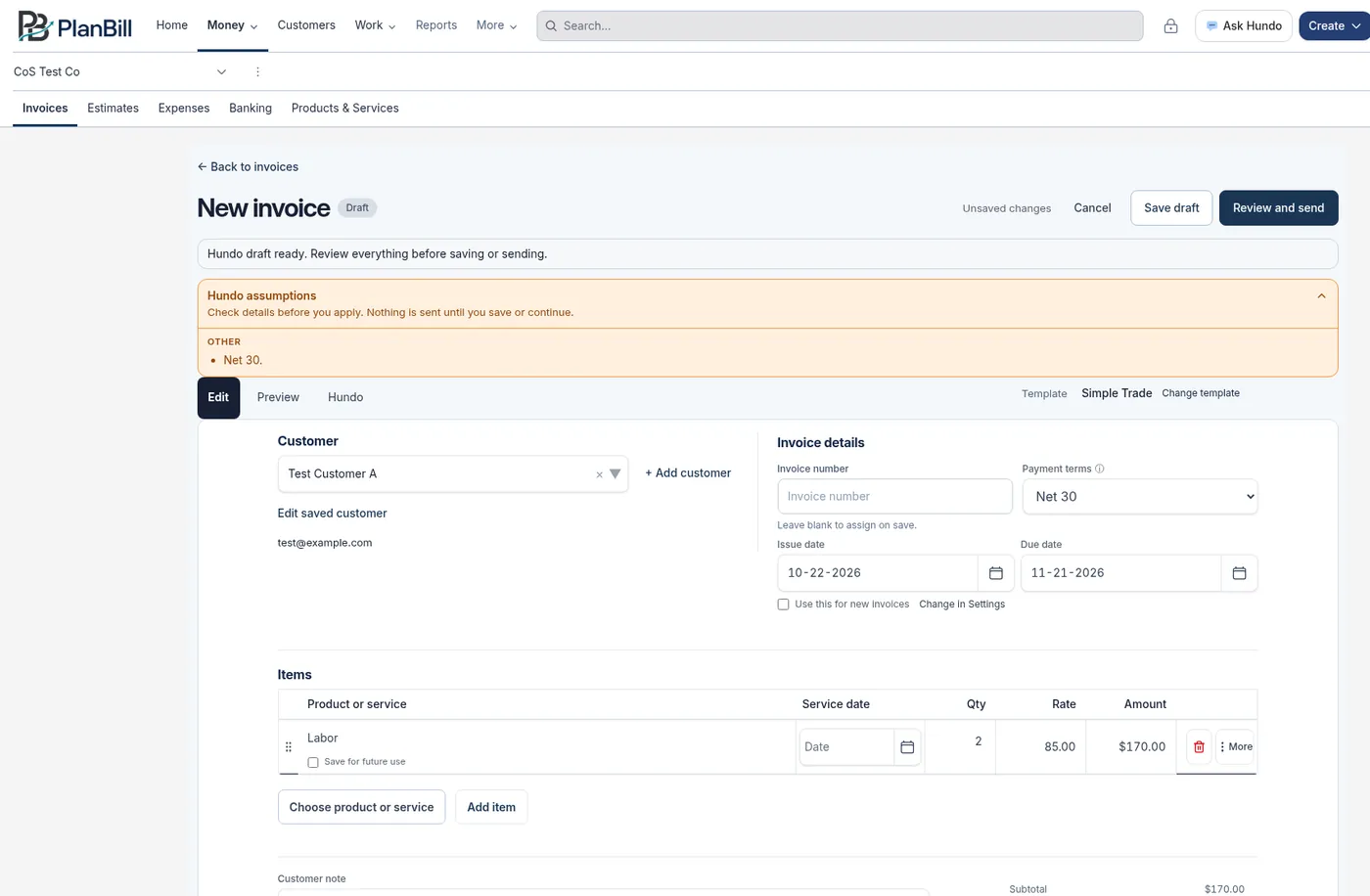Viewport: 1370px width, 896px height.
Task: Open the Payment terms Net 30 dropdown
Action: [x=1140, y=497]
